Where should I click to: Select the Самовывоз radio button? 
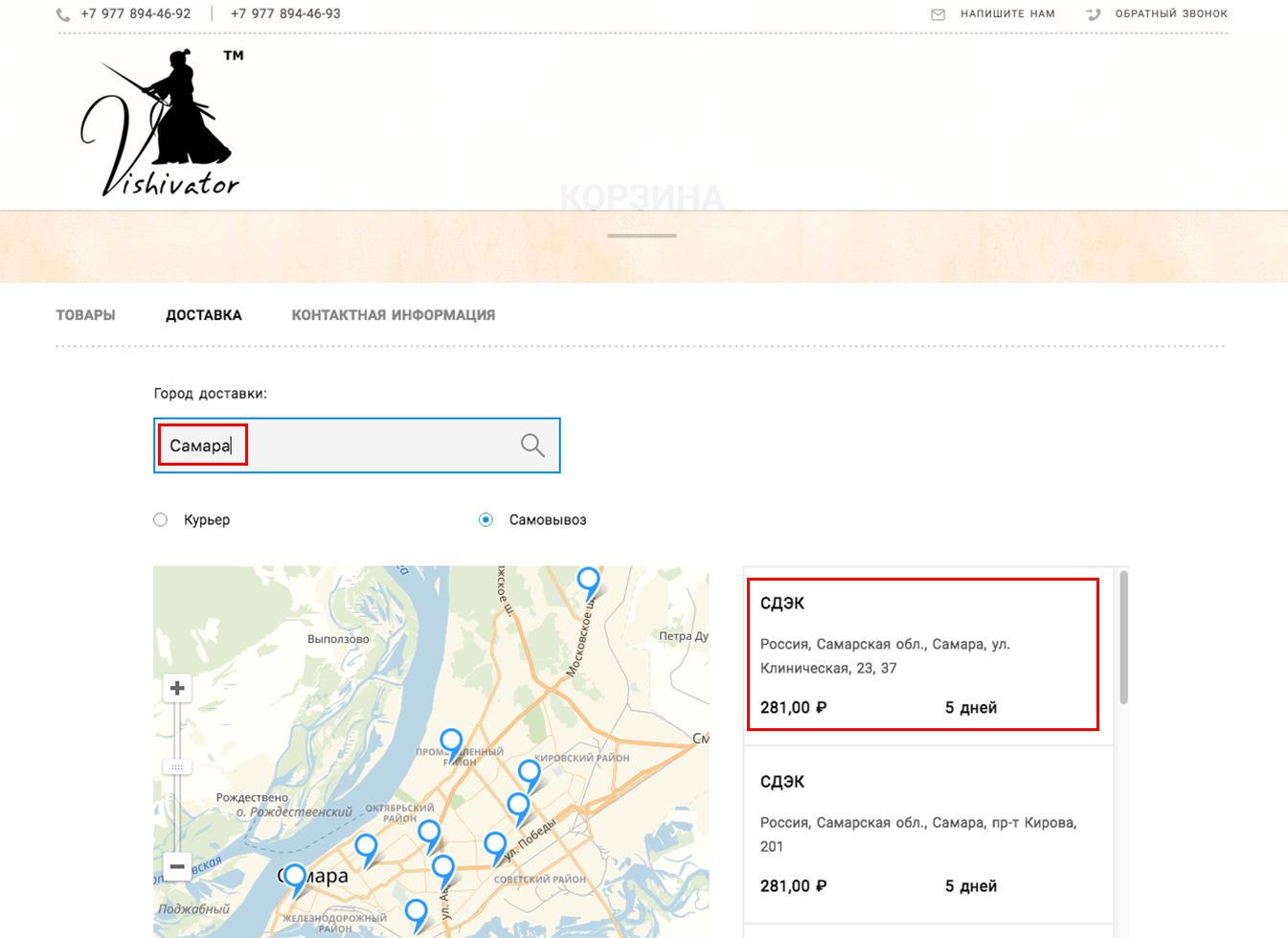(x=486, y=519)
